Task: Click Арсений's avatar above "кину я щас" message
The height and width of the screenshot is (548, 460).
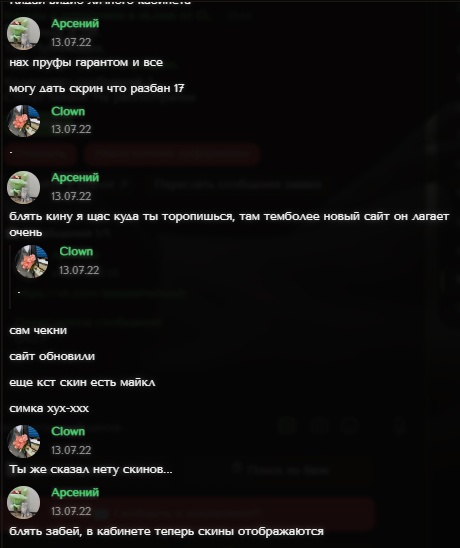Action: pos(23,187)
